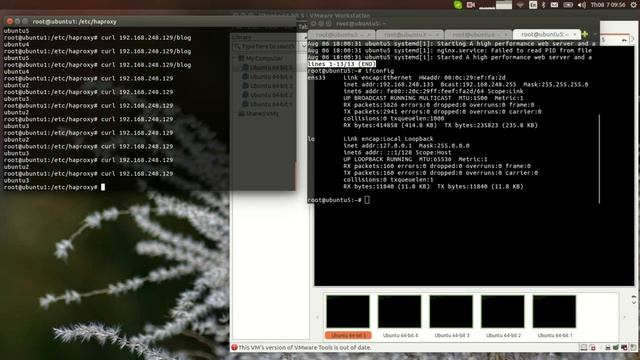This screenshot has height=360, width=640.
Task: Click the red removable device status icon
Action: 592,348
